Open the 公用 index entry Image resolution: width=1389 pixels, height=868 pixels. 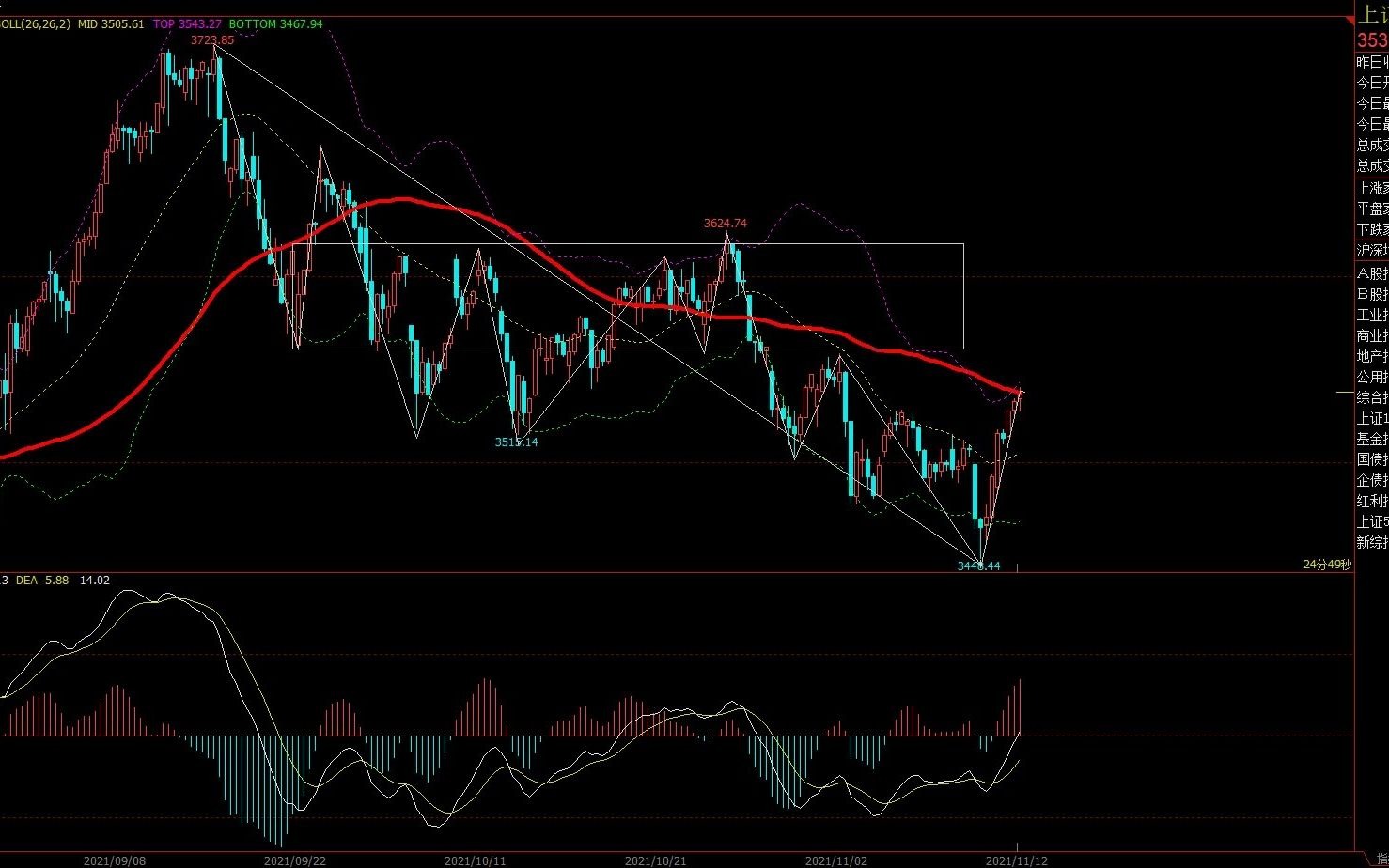pyautogui.click(x=1372, y=378)
